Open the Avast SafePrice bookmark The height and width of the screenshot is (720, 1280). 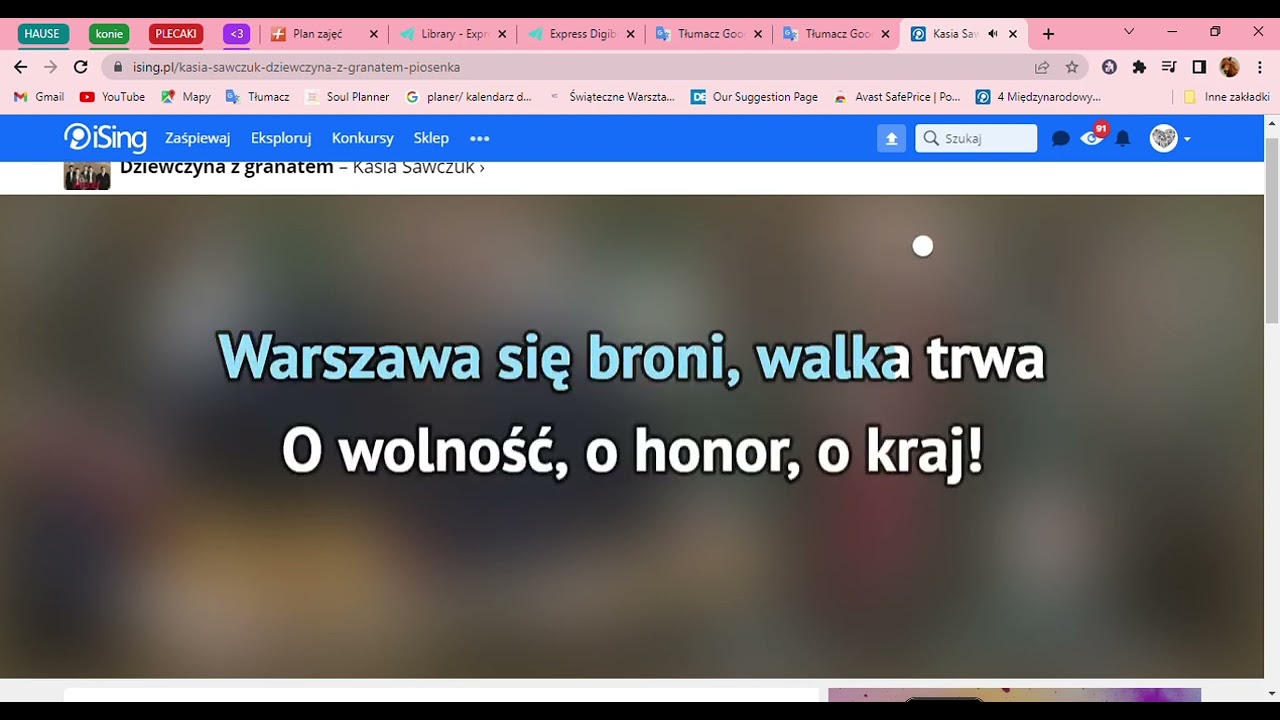(x=897, y=97)
